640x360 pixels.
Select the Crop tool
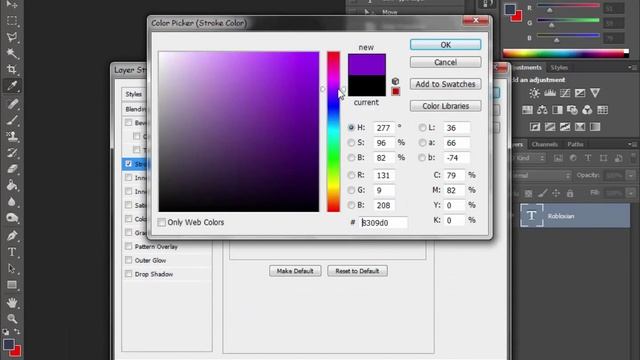click(12, 69)
